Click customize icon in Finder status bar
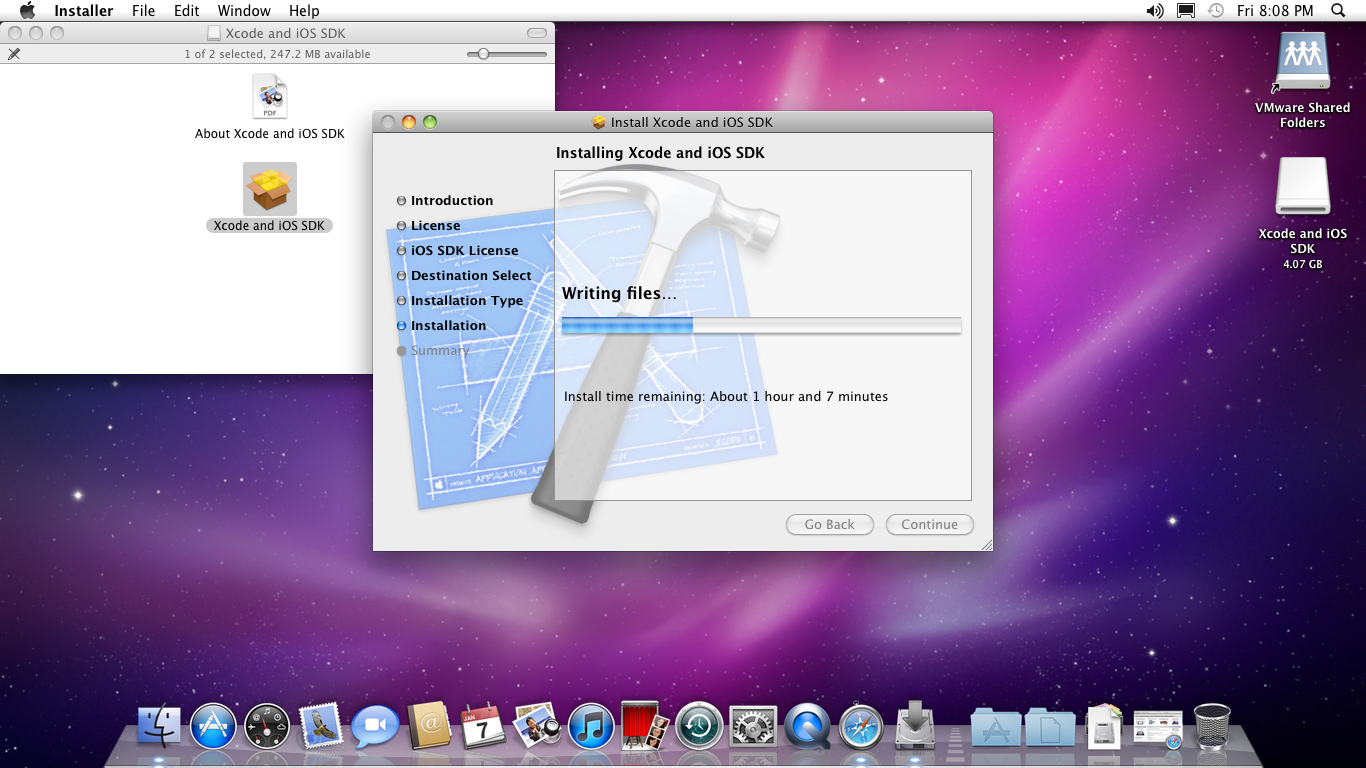This screenshot has height=768, width=1366. tap(14, 54)
